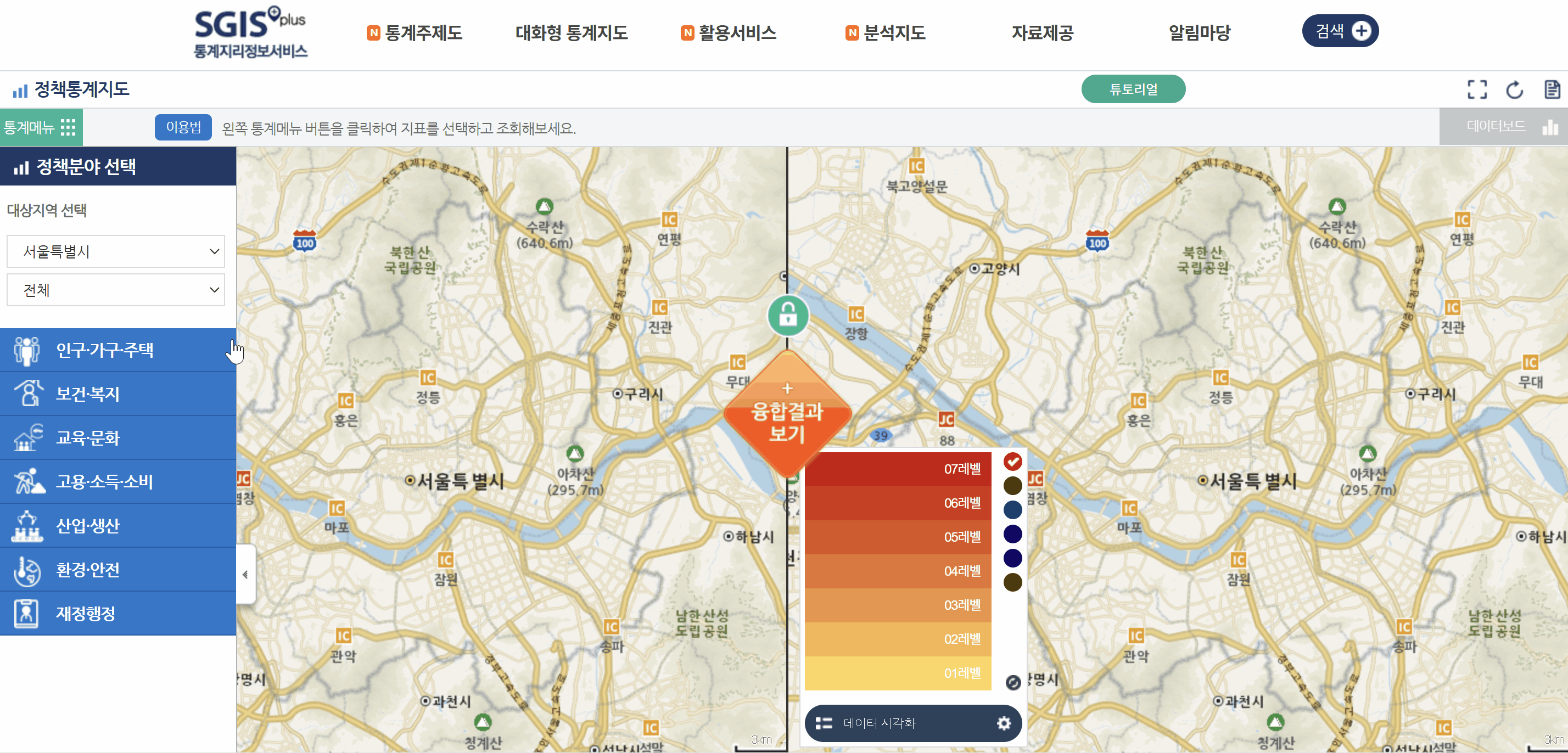Open the 데이터보드 panel
The height and width of the screenshot is (753, 1568).
point(1503,127)
